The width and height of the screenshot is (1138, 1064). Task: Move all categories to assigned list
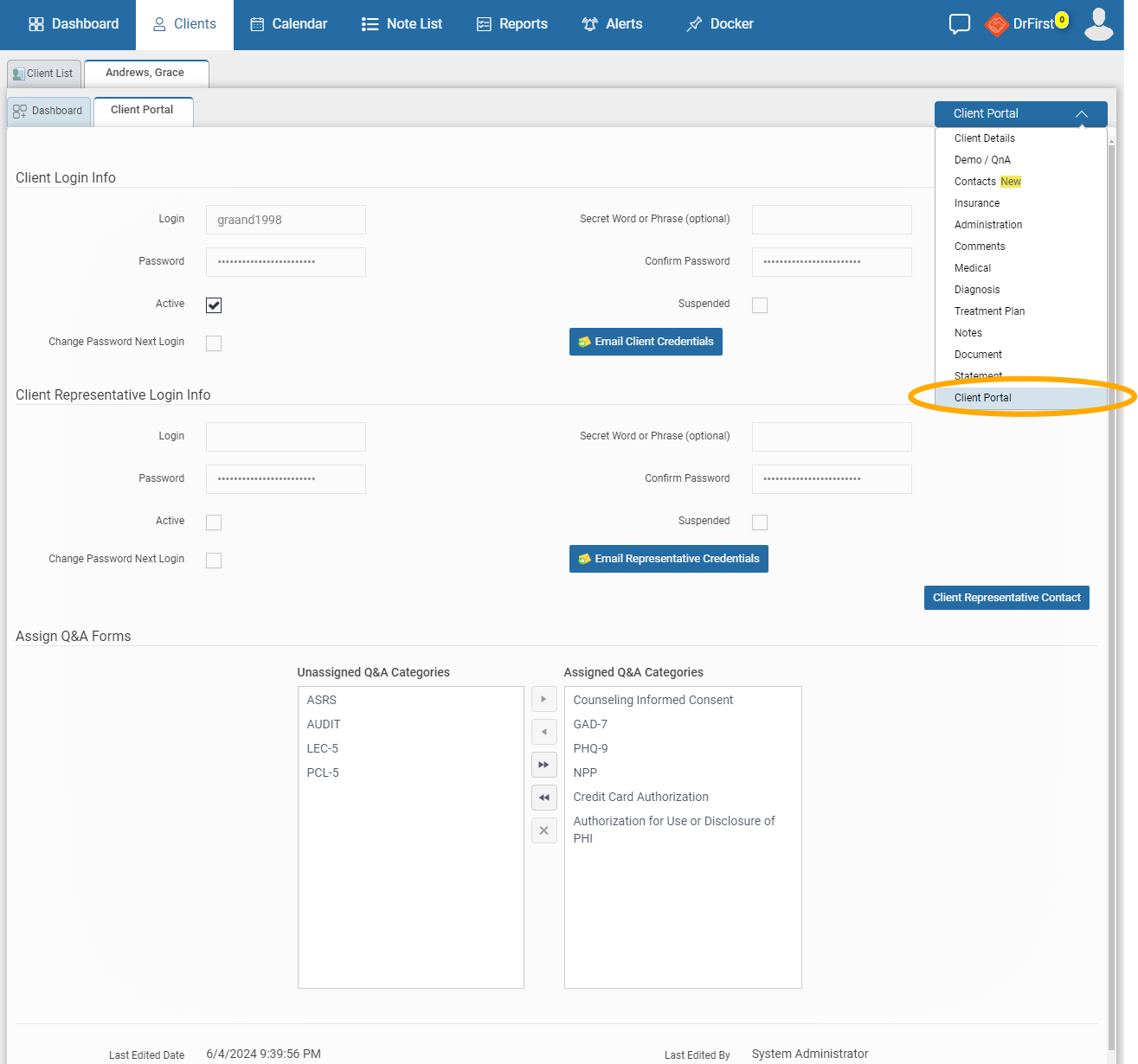point(543,765)
